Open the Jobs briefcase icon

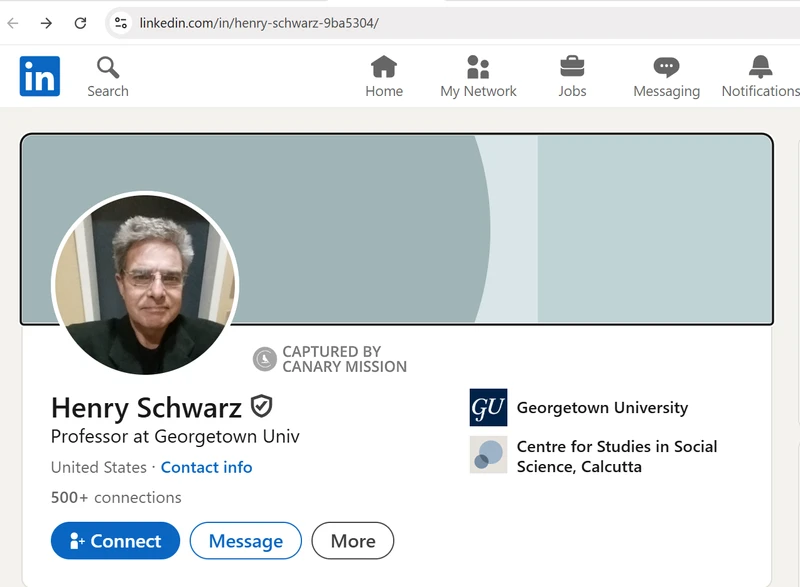click(x=572, y=67)
